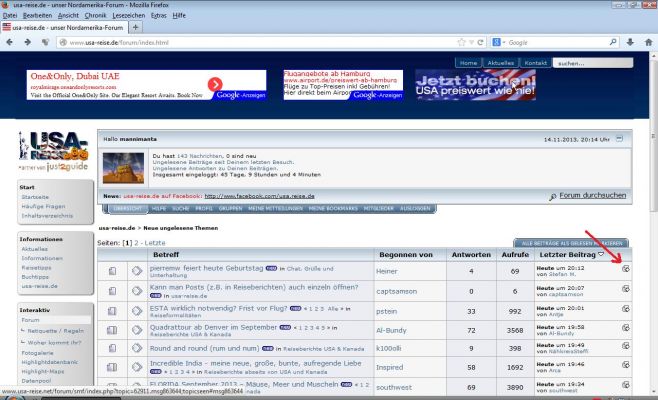
Task: Open MEINE MITTEILUNGEN in forum menu
Action: click(x=275, y=209)
